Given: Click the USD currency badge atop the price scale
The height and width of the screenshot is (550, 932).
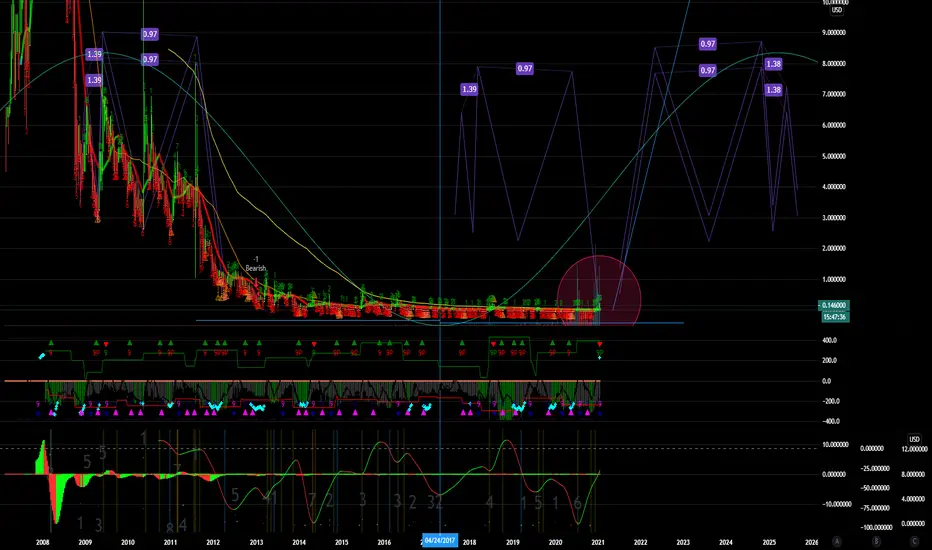Looking at the screenshot, I should pyautogui.click(x=836, y=10).
